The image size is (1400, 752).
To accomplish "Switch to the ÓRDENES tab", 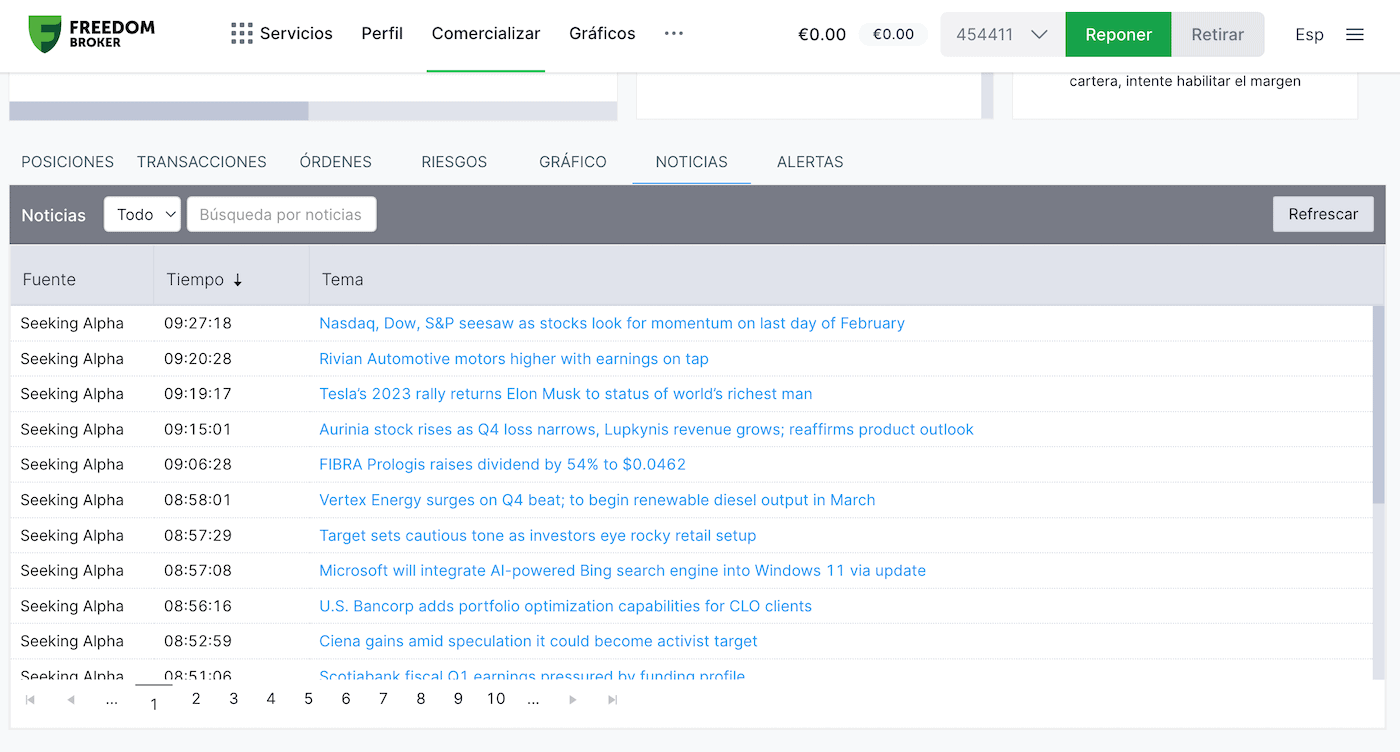I will click(x=336, y=161).
